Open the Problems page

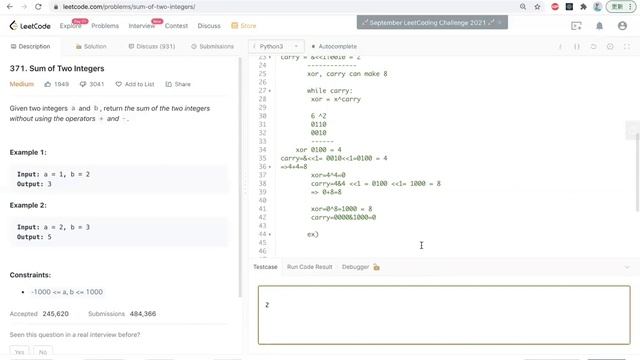pos(105,26)
